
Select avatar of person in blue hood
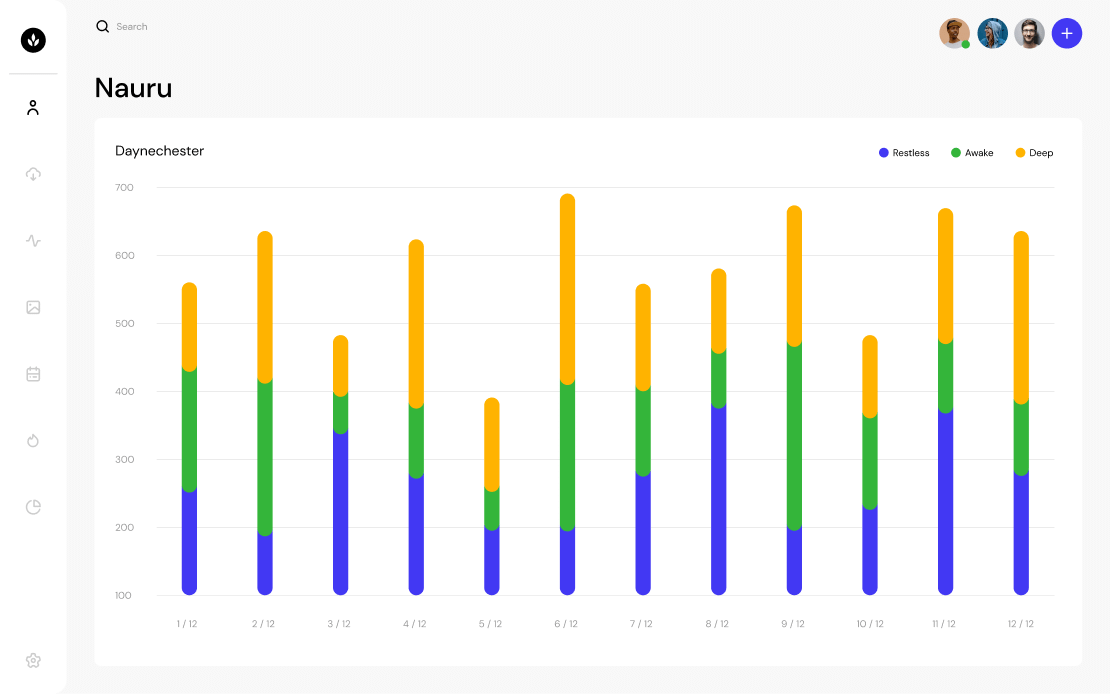coord(992,33)
